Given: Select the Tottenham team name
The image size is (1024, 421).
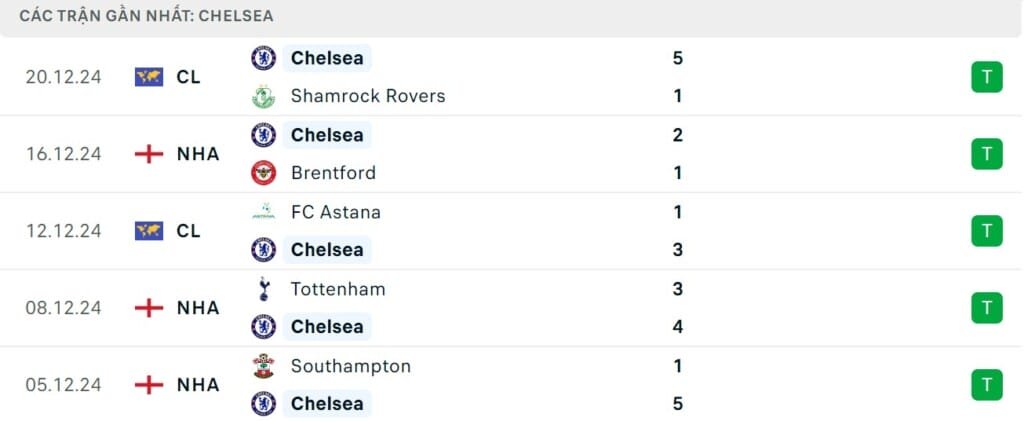Looking at the screenshot, I should (338, 289).
